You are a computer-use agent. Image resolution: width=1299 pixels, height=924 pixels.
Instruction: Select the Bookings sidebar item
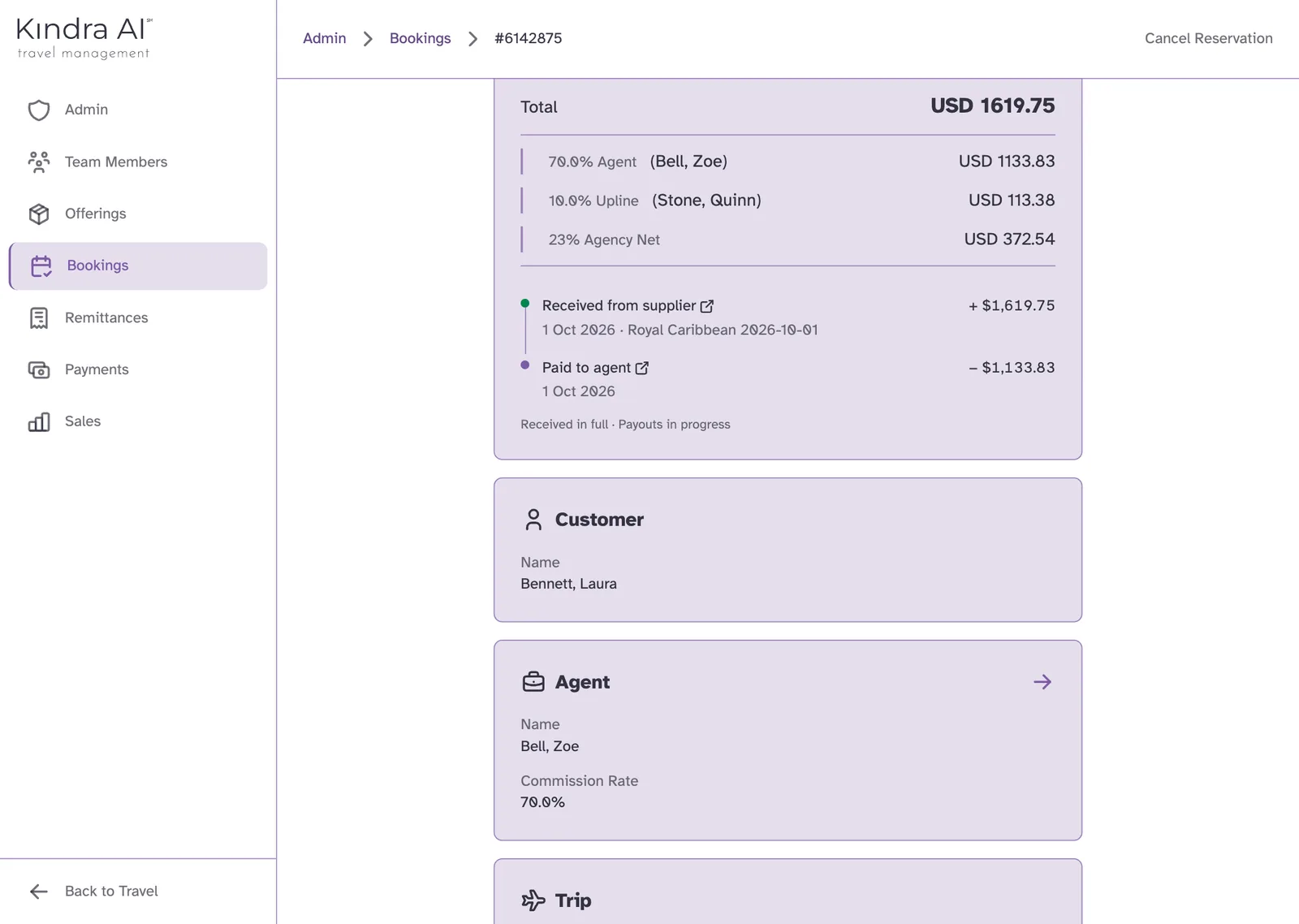138,266
